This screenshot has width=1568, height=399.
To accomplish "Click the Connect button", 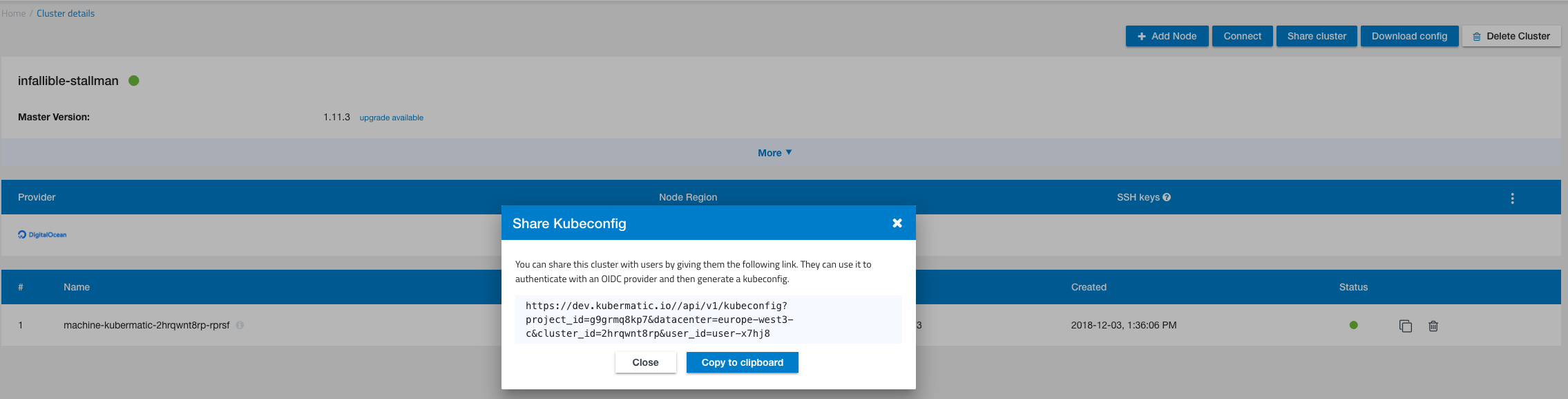I will coord(1242,36).
